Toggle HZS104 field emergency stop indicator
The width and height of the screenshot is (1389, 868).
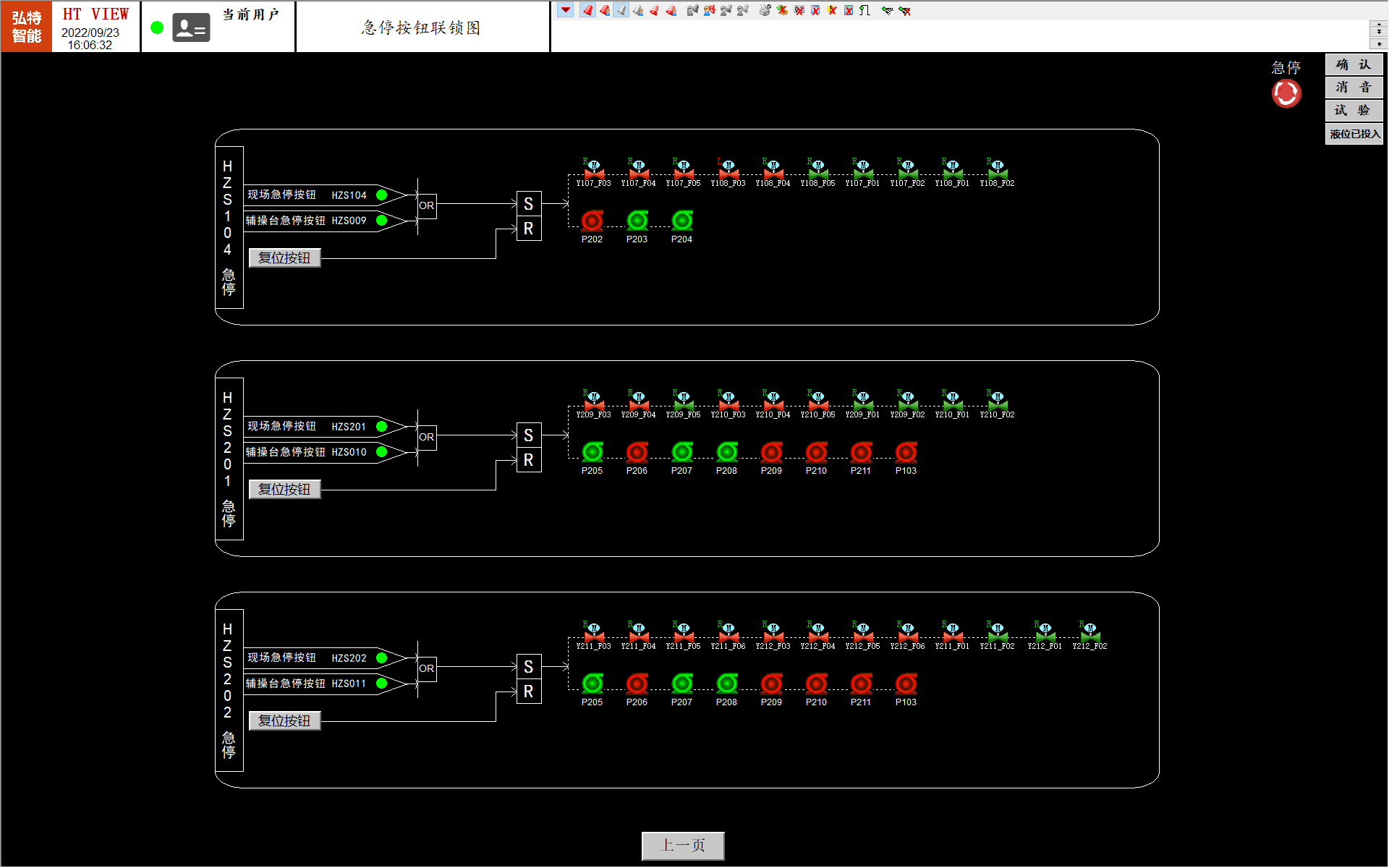click(x=382, y=195)
